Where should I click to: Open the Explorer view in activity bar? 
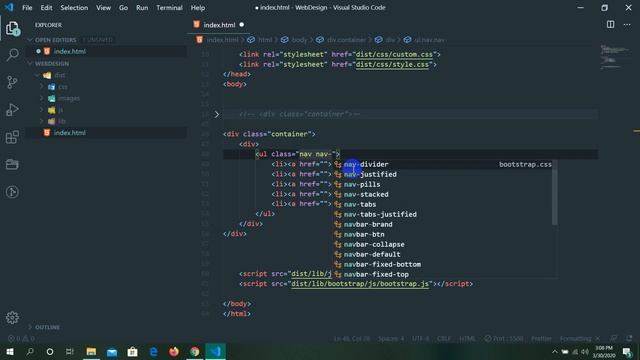(x=12, y=29)
